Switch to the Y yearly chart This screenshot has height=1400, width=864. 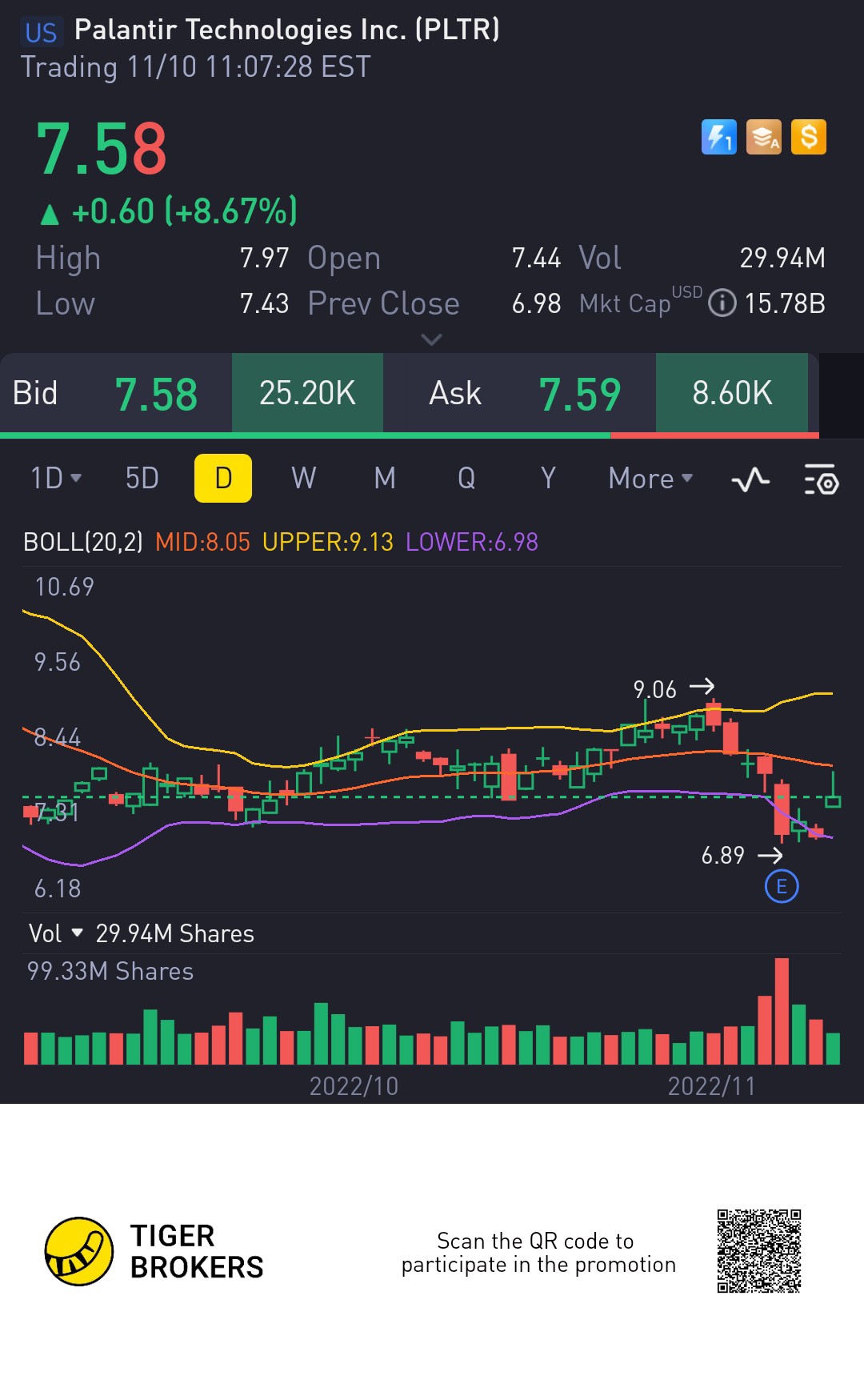pos(548,479)
